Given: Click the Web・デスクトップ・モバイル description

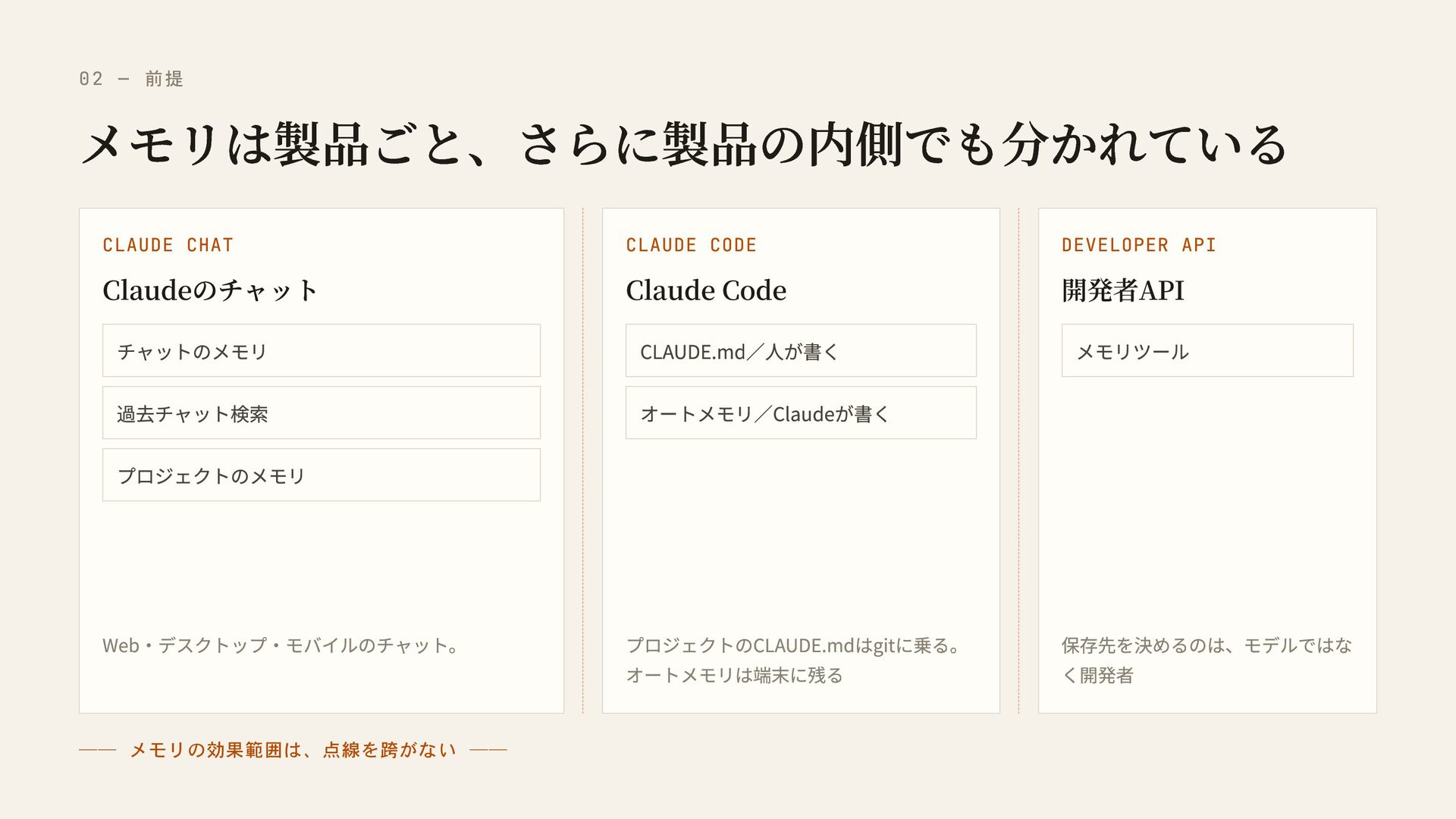Looking at the screenshot, I should tap(281, 645).
